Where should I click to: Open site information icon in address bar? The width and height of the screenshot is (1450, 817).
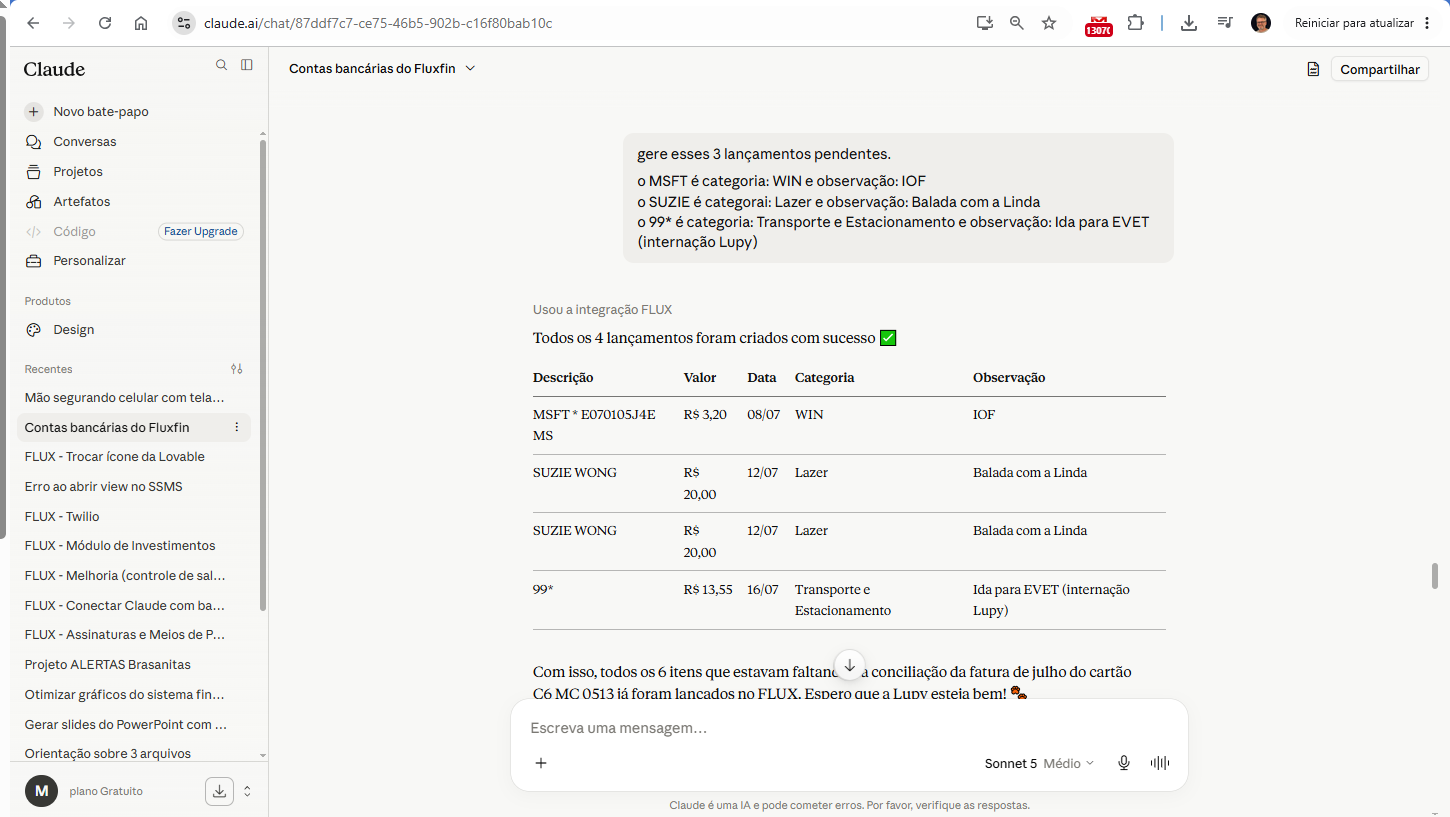pos(183,23)
